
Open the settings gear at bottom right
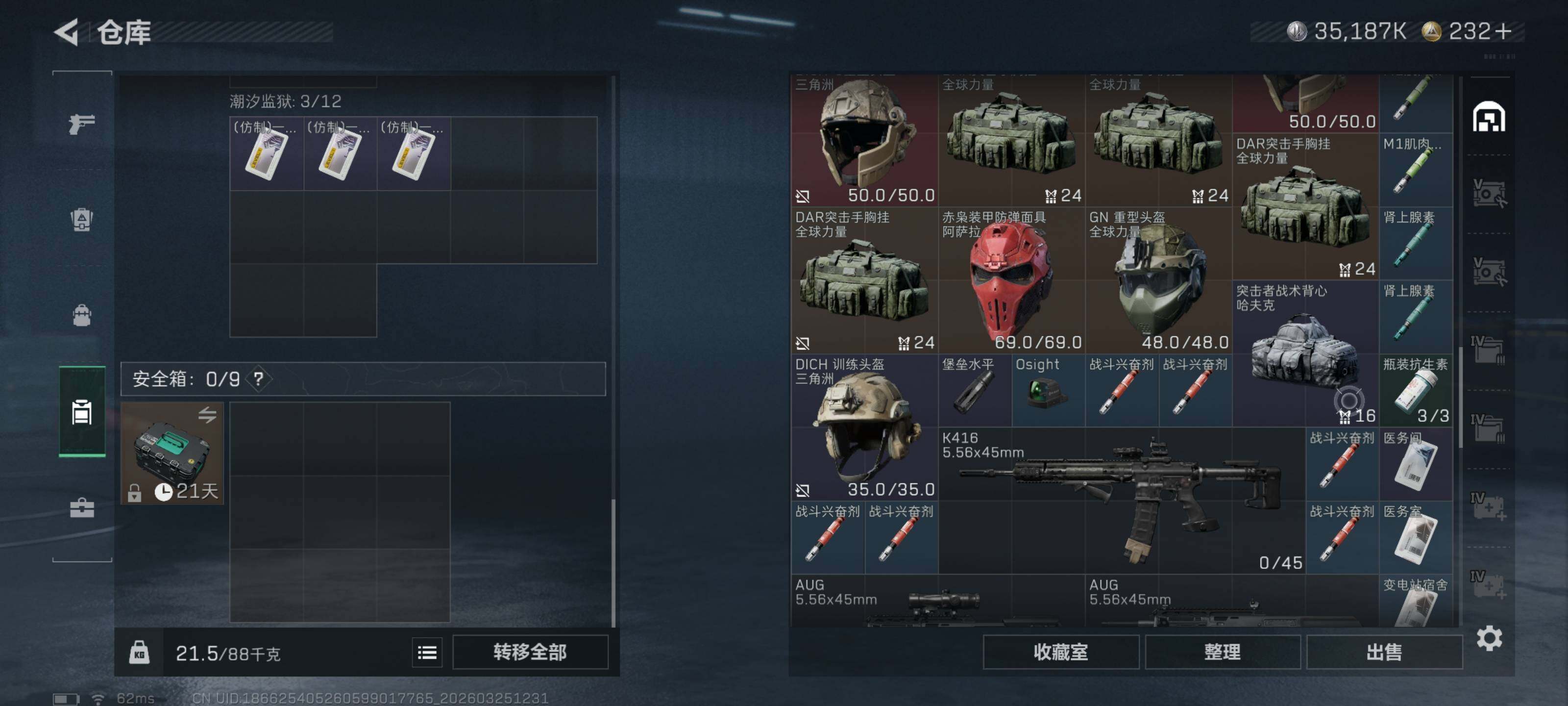point(1489,638)
